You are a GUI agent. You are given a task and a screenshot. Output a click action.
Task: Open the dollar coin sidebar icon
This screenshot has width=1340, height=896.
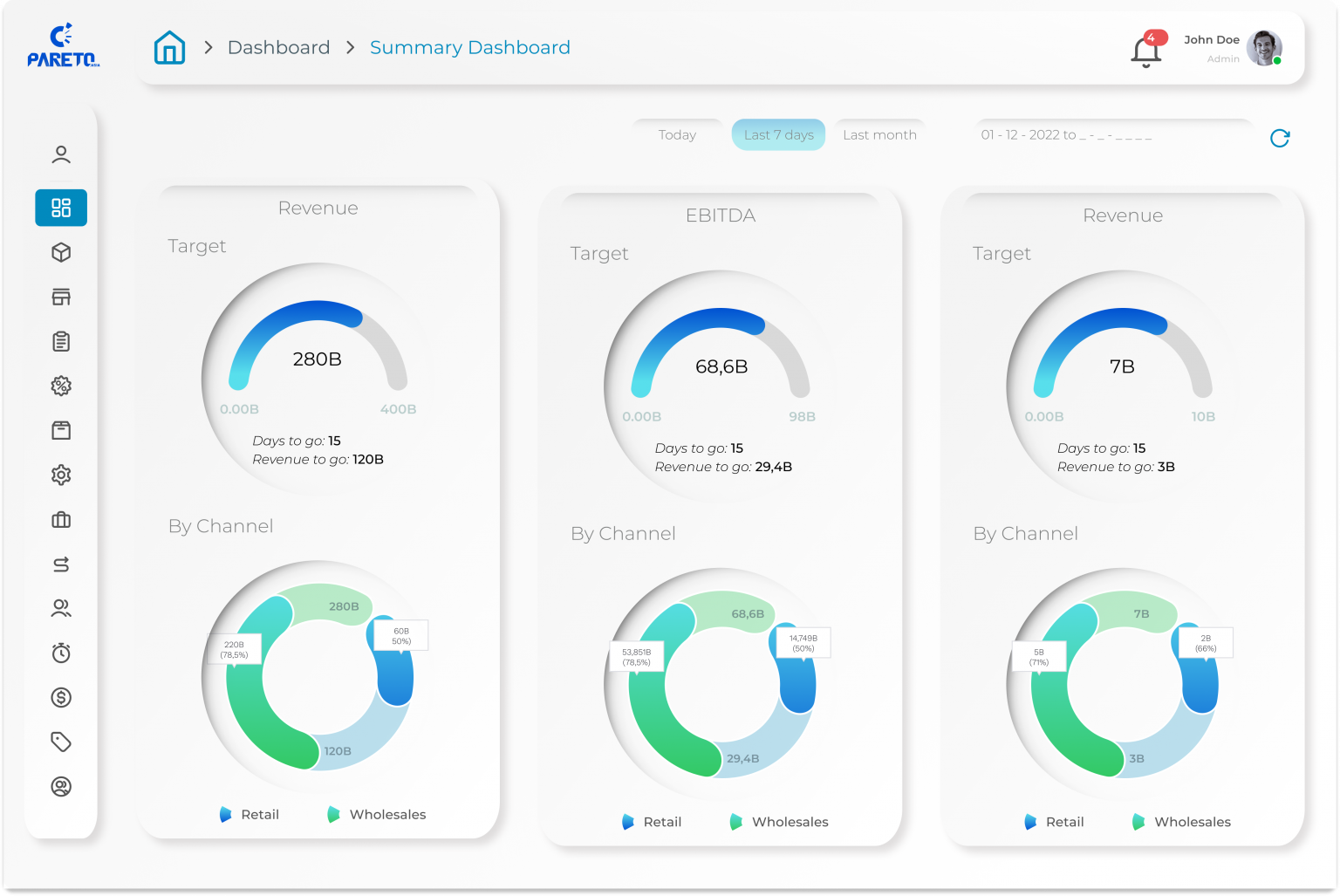[x=61, y=697]
